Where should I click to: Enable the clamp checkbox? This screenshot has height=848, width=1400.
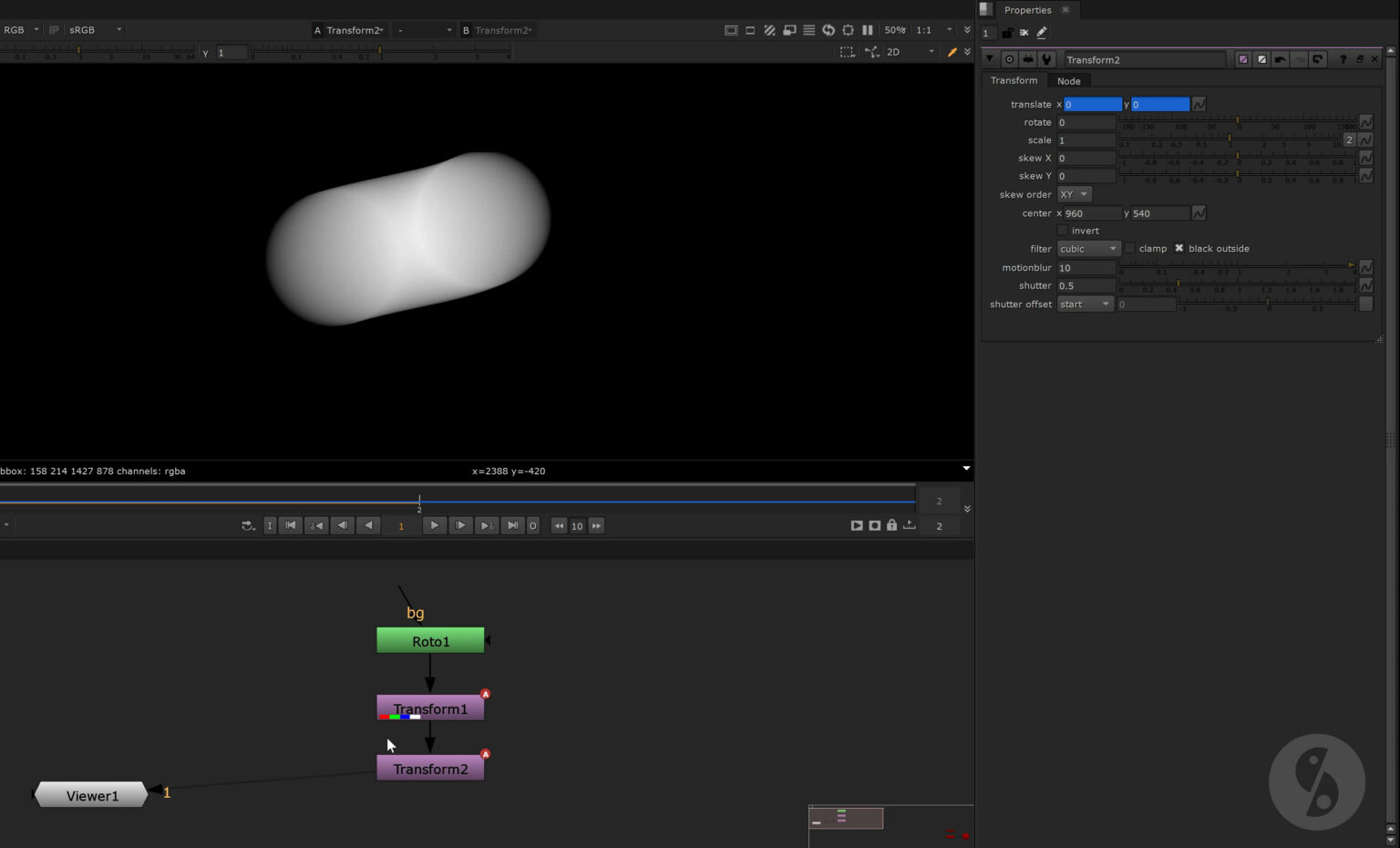click(1130, 248)
